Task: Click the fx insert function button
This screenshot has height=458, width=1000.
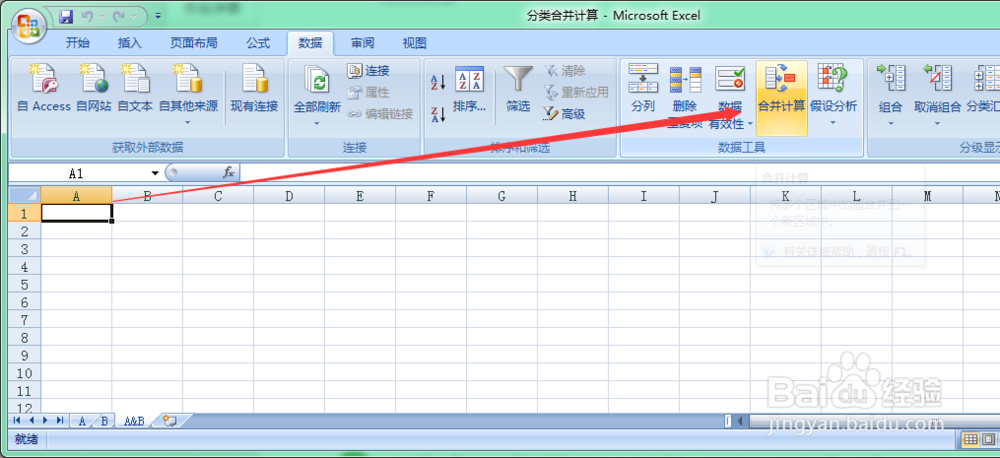Action: point(228,173)
